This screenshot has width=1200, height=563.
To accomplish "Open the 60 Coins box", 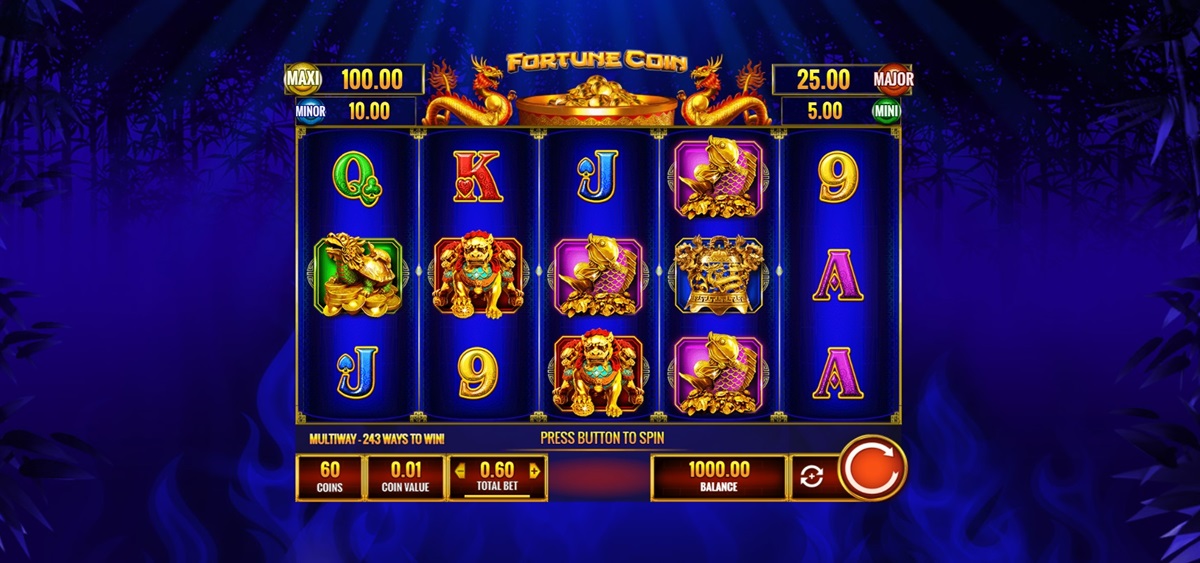I will pos(330,477).
